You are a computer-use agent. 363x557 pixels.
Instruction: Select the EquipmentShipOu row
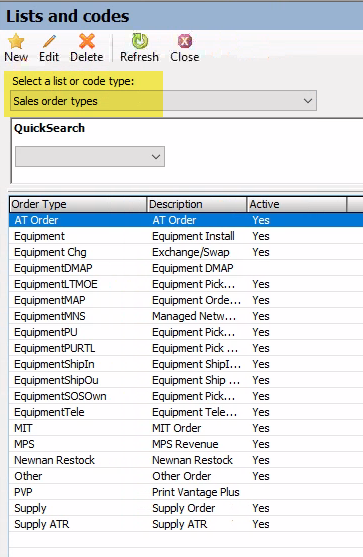tap(186, 380)
